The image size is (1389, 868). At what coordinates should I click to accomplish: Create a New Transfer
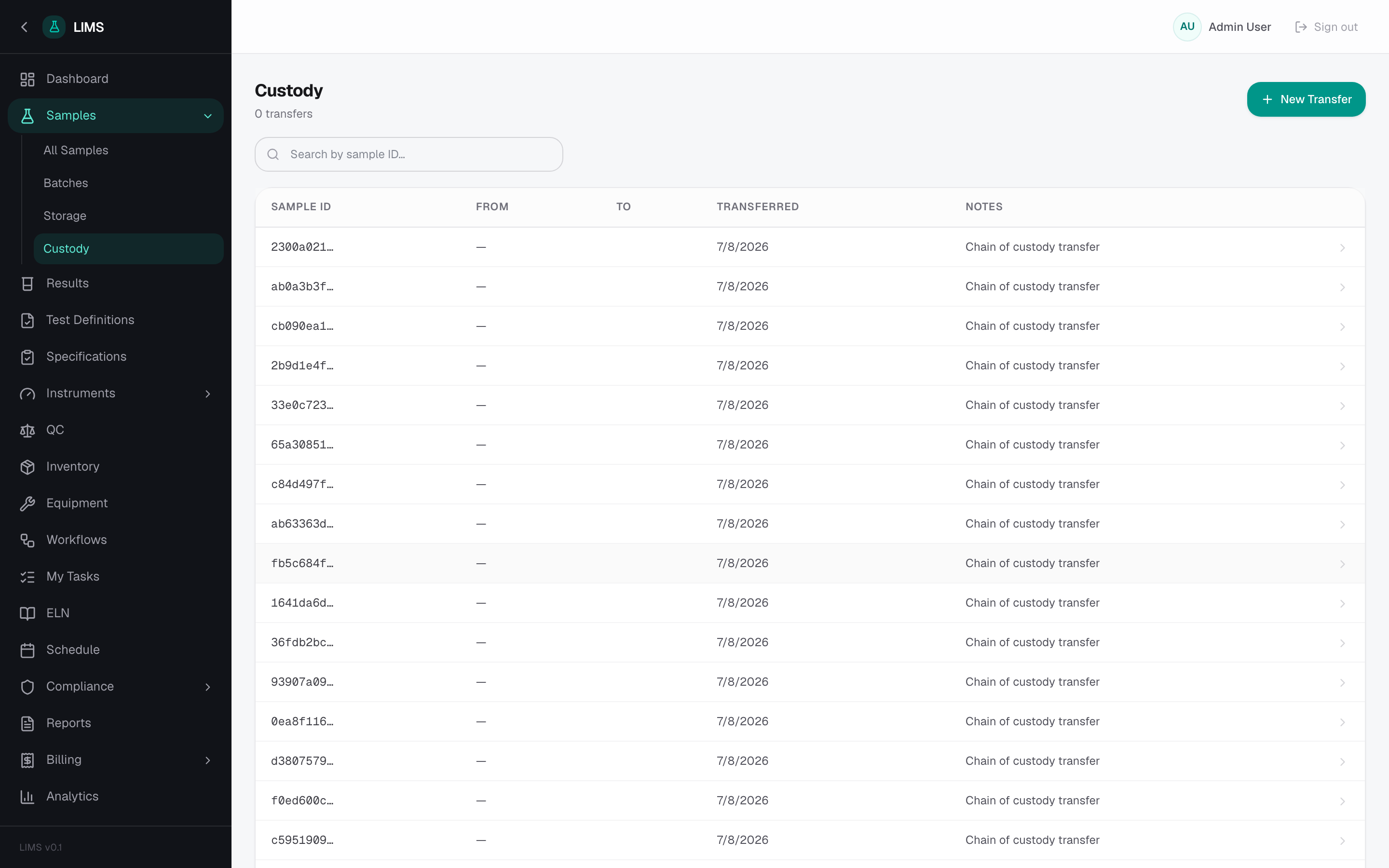point(1306,99)
